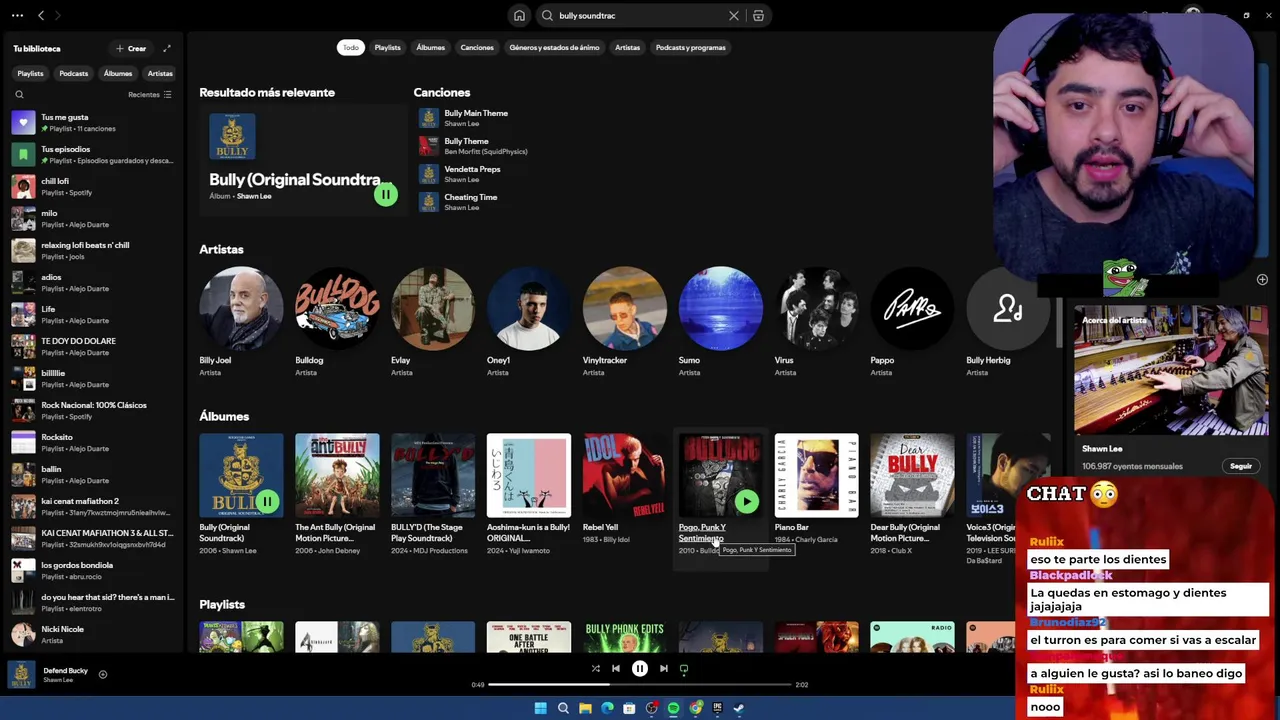The width and height of the screenshot is (1280, 720).
Task: Open the Rocksito playlist
Action: (95, 442)
